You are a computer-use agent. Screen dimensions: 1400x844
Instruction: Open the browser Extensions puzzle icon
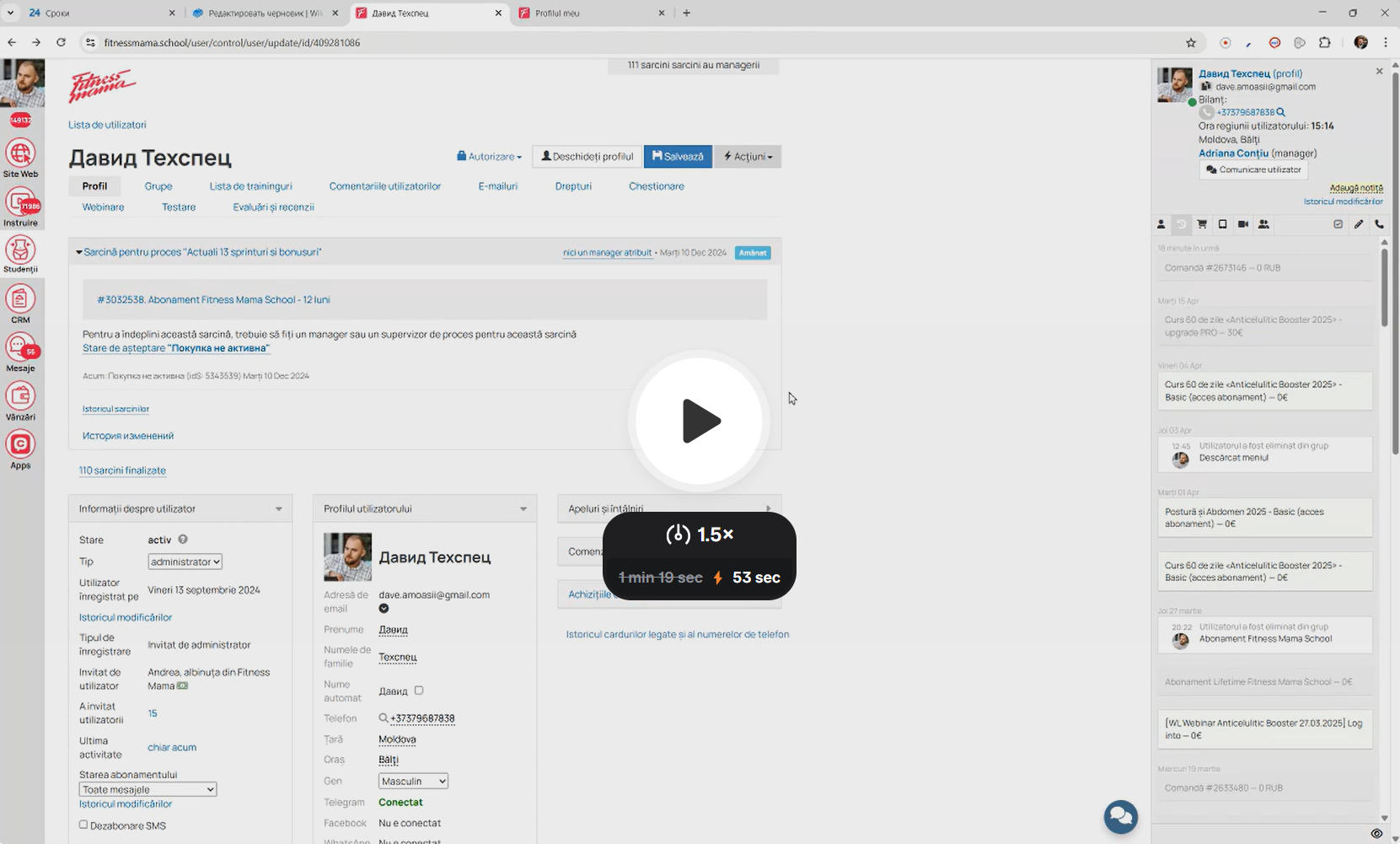pos(1324,42)
